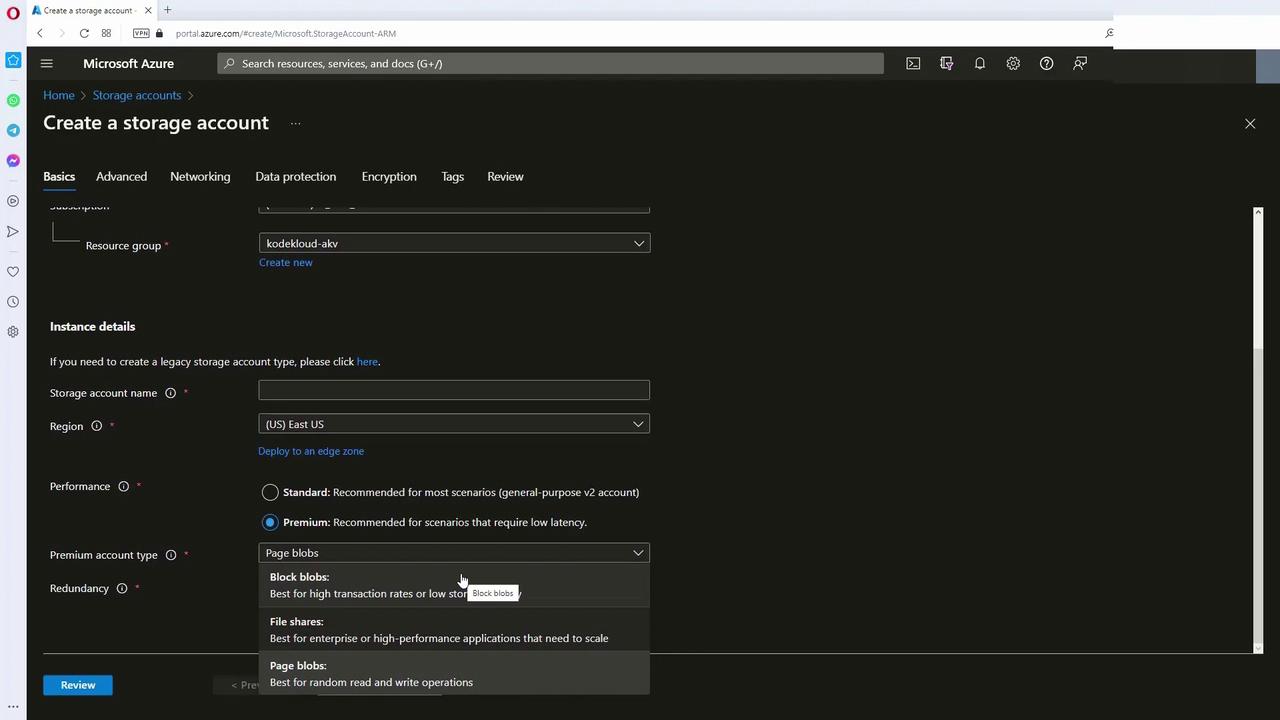Expand the Resource group dropdown

tap(454, 243)
